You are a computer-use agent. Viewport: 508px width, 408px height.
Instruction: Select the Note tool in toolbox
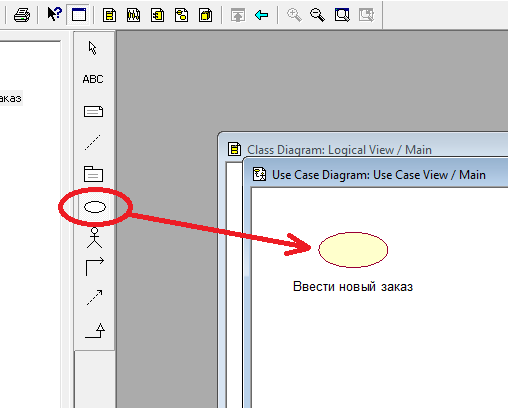click(93, 111)
